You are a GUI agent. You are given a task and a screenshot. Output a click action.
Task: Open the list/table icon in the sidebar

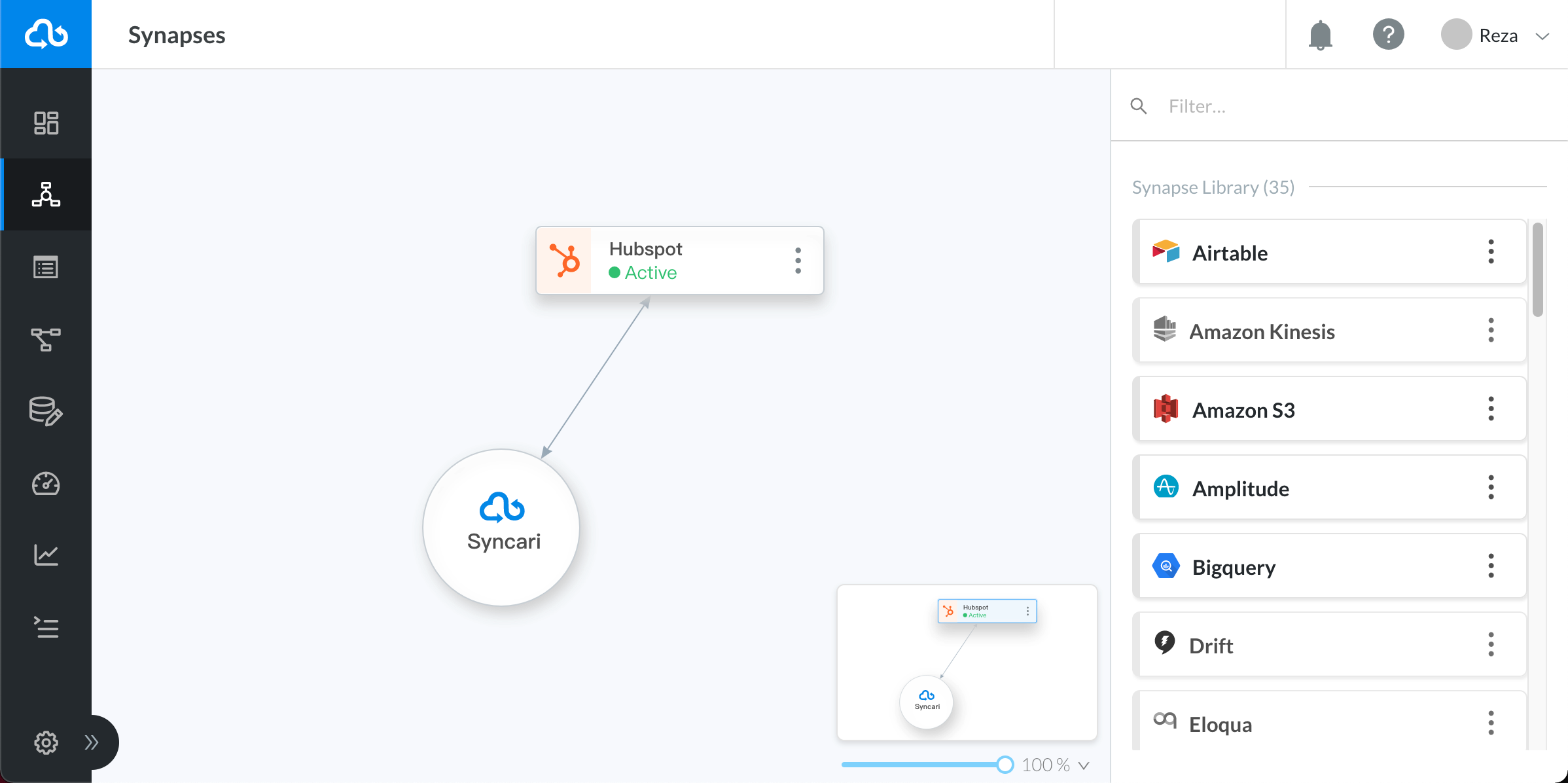pos(46,267)
